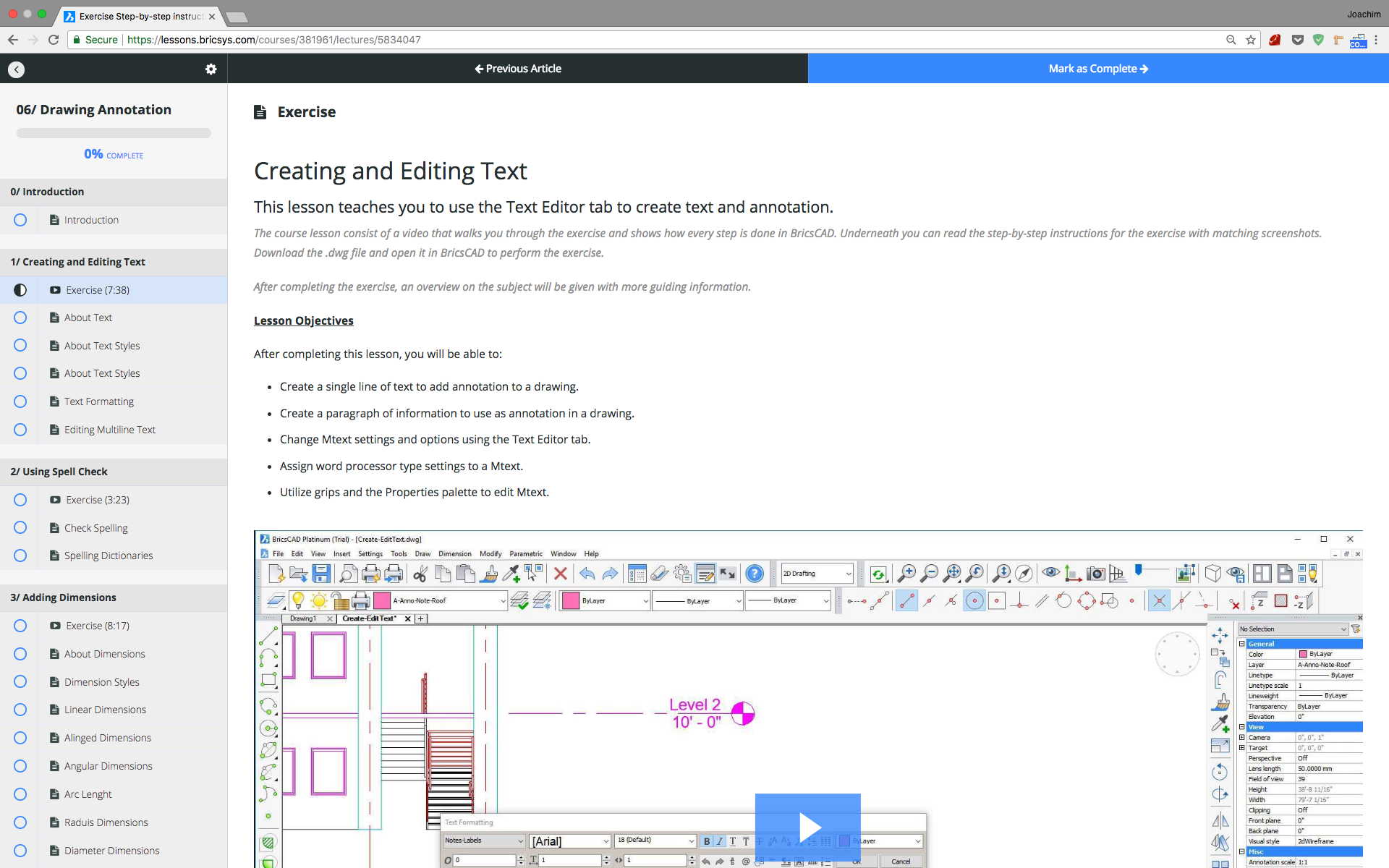Reload the page with refresh icon
This screenshot has width=1389, height=868.
point(54,40)
